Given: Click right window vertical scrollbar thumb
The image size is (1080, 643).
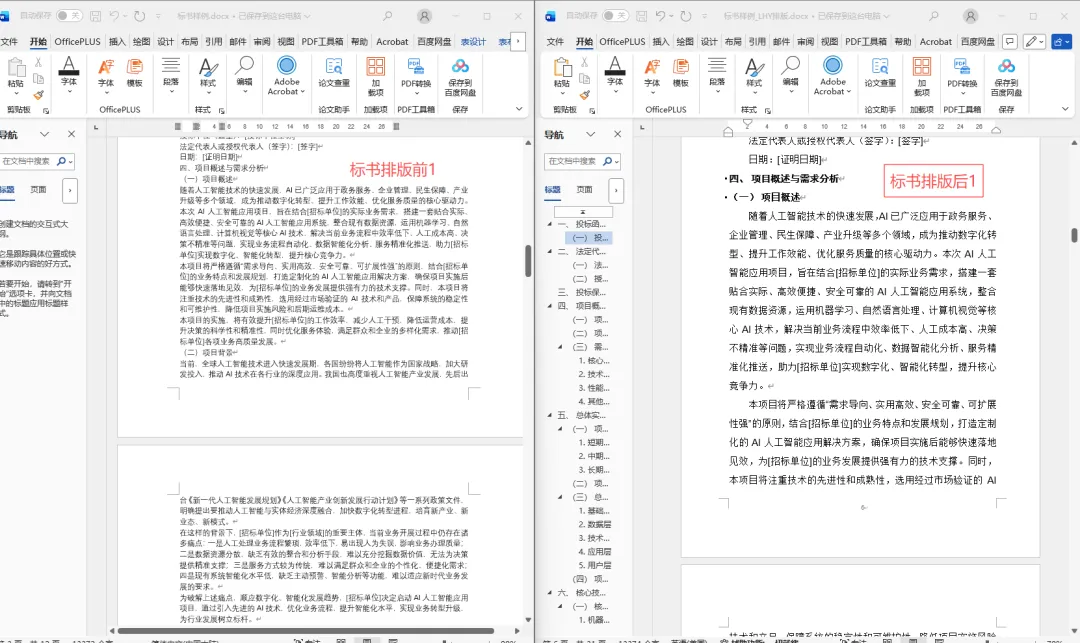Looking at the screenshot, I should pos(1074,235).
